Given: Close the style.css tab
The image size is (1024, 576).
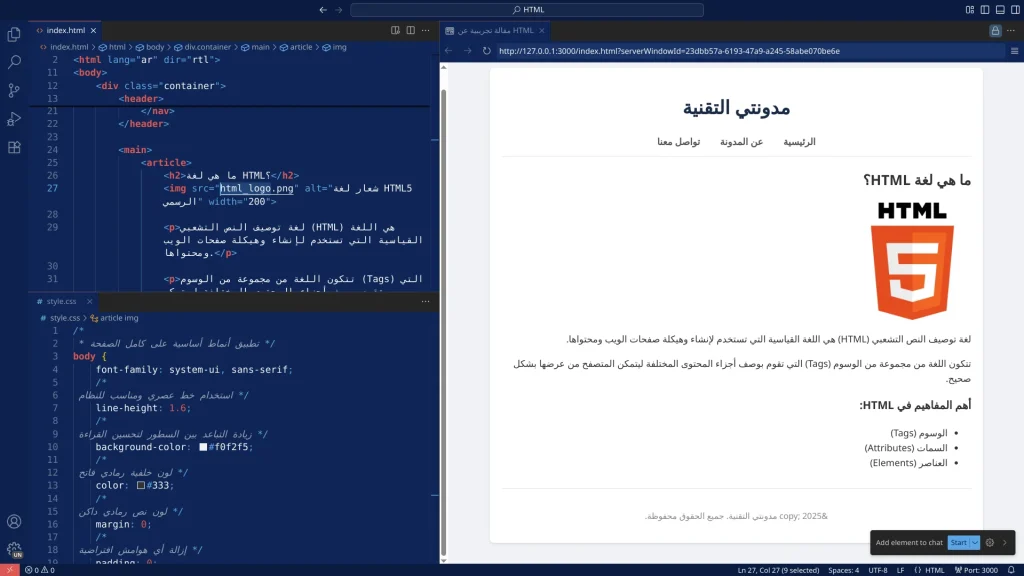Looking at the screenshot, I should coord(89,301).
